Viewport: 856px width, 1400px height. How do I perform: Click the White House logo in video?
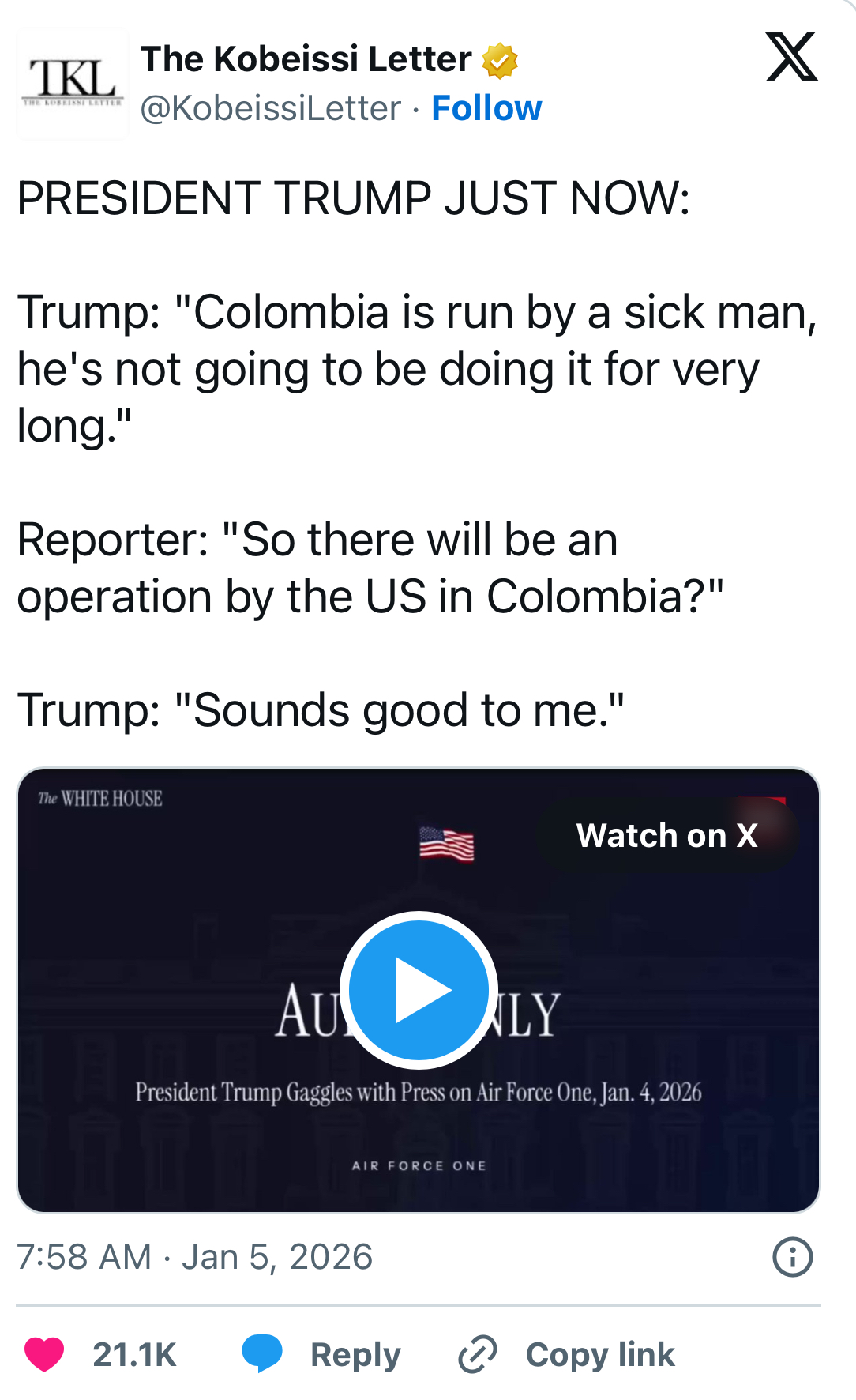[100, 799]
